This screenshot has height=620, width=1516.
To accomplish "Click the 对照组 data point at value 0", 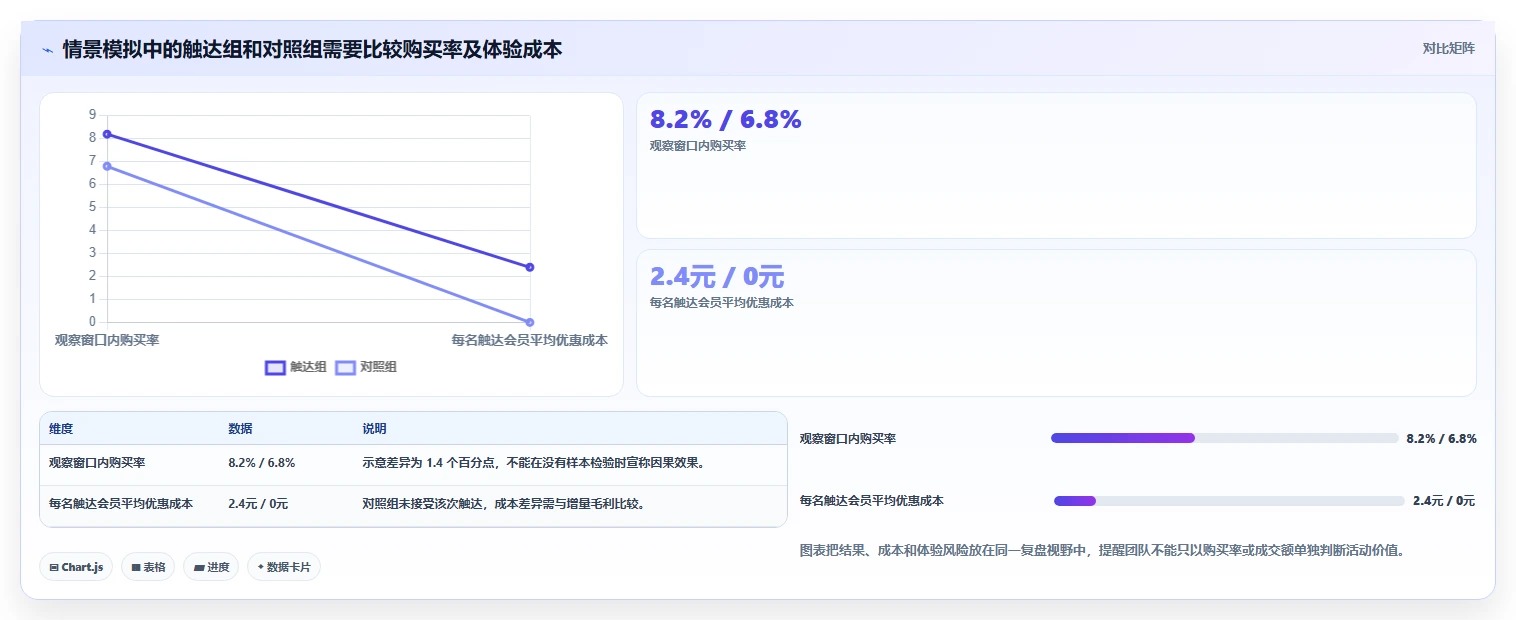I will 529,322.
